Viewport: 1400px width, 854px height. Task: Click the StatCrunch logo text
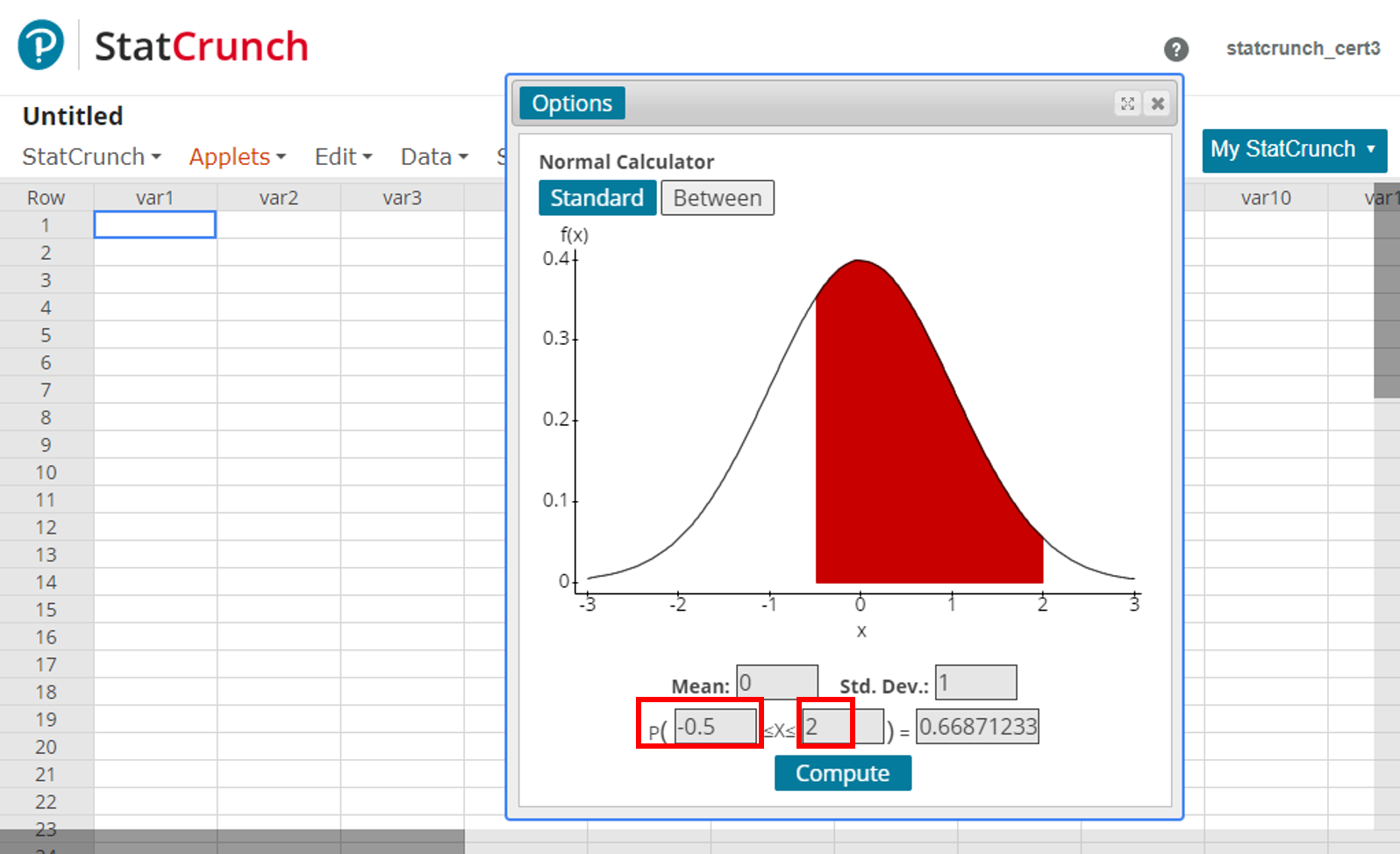click(x=201, y=47)
